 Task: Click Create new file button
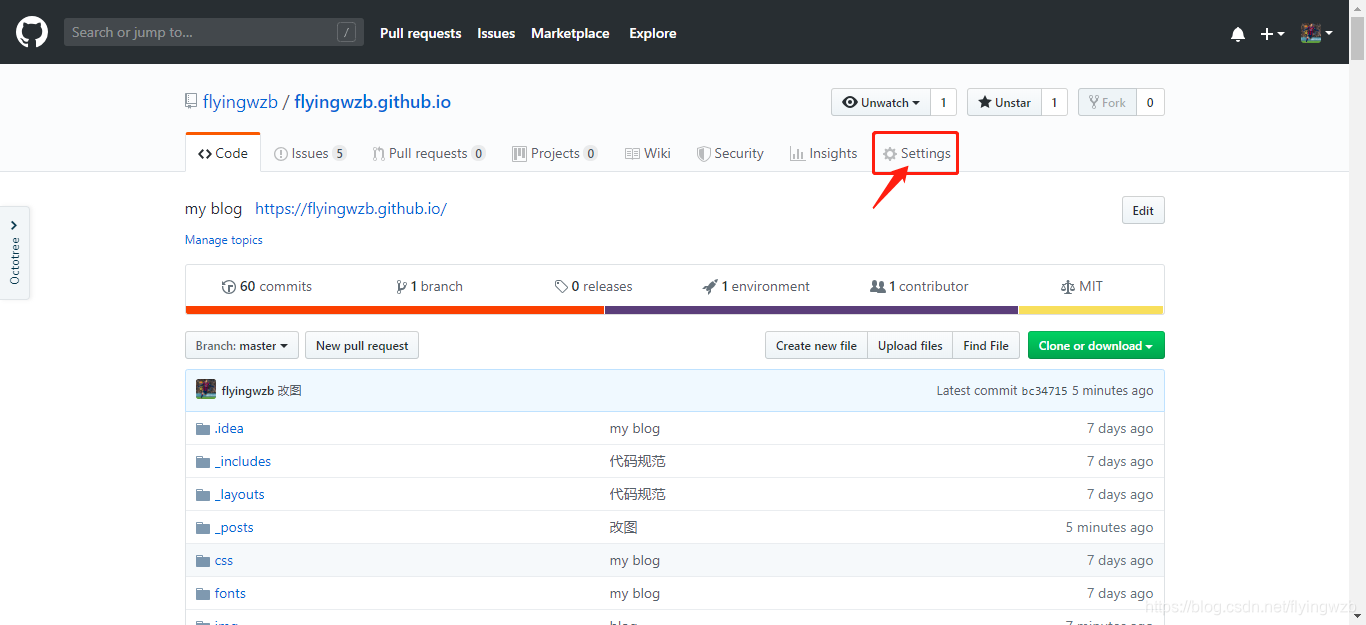pos(816,345)
